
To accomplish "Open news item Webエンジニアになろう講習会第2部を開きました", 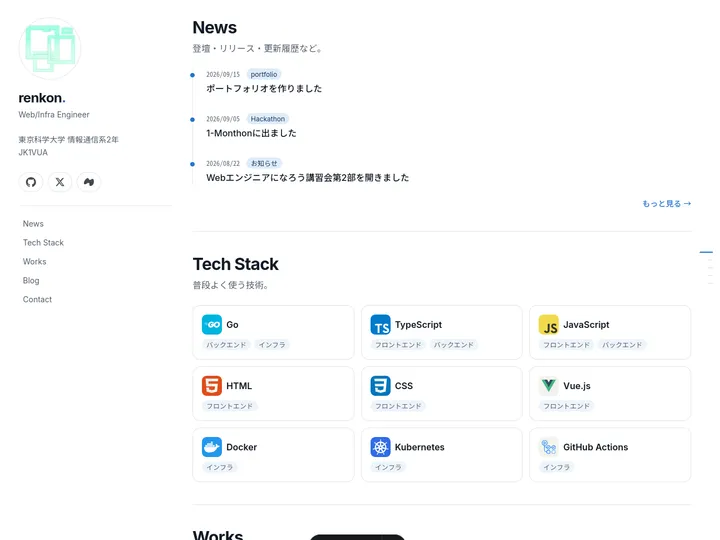I will 307,178.
